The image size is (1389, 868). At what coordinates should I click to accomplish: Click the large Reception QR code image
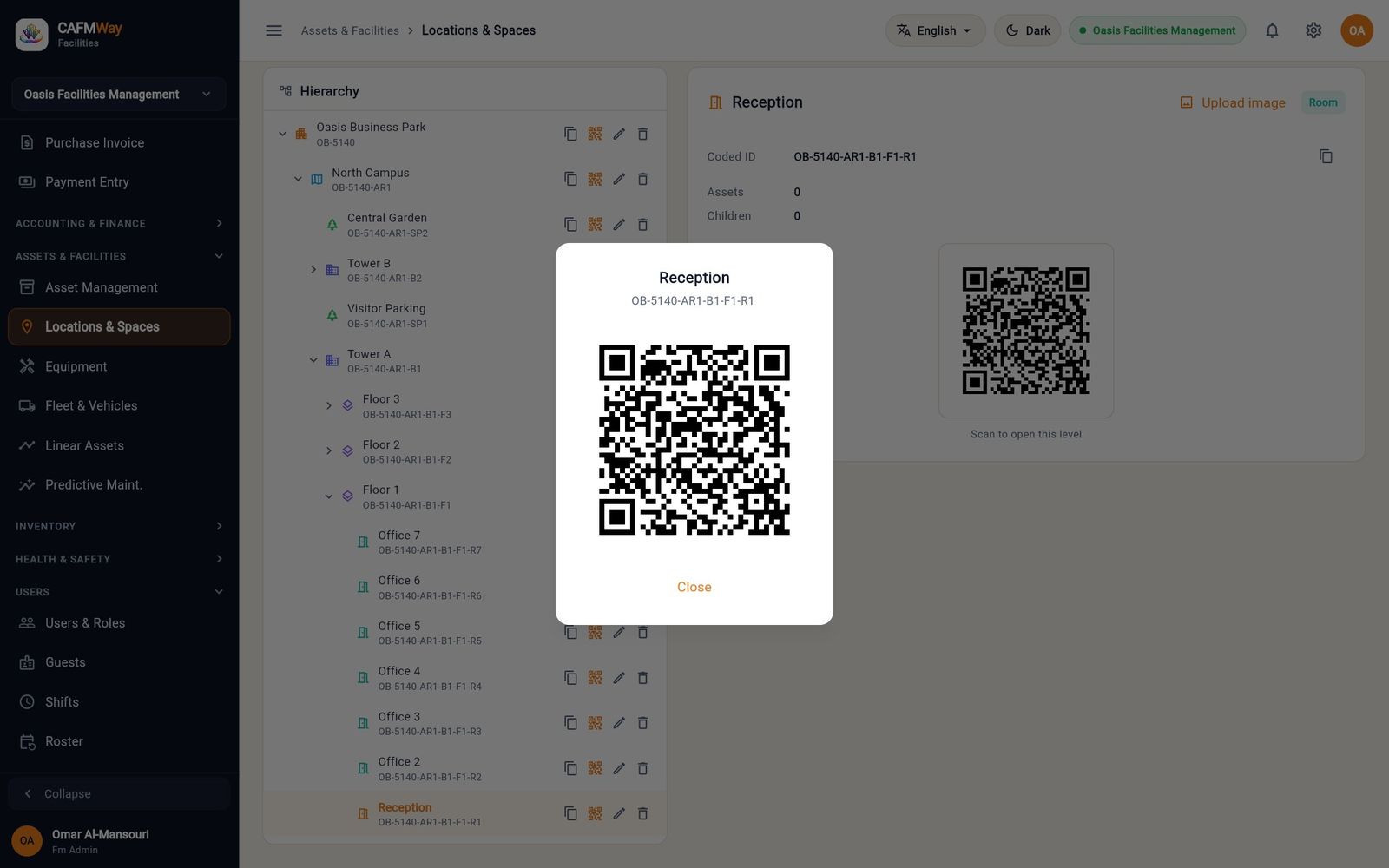point(694,440)
